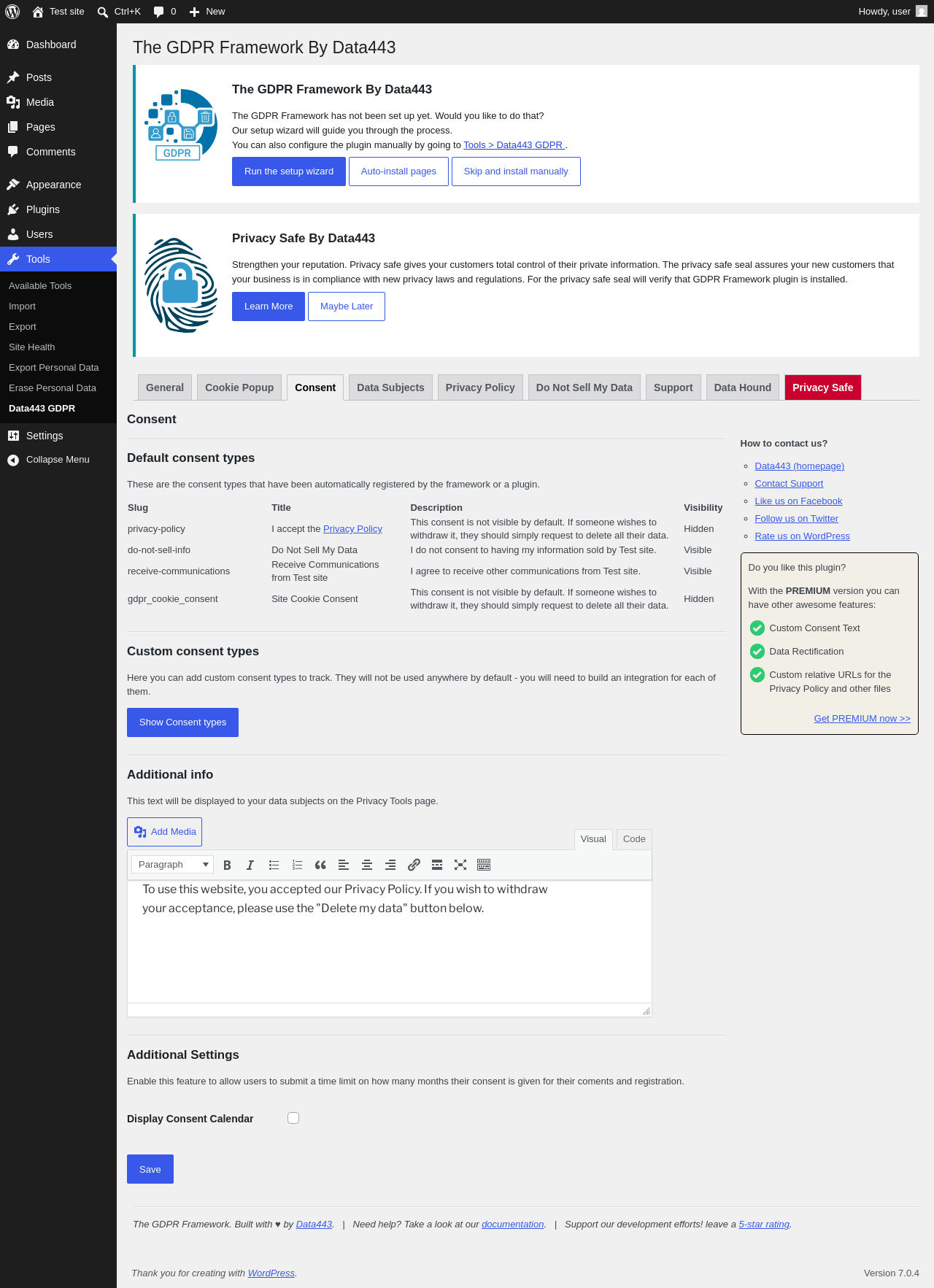The image size is (934, 1288).
Task: Open the Test site home icon
Action: pyautogui.click(x=38, y=12)
